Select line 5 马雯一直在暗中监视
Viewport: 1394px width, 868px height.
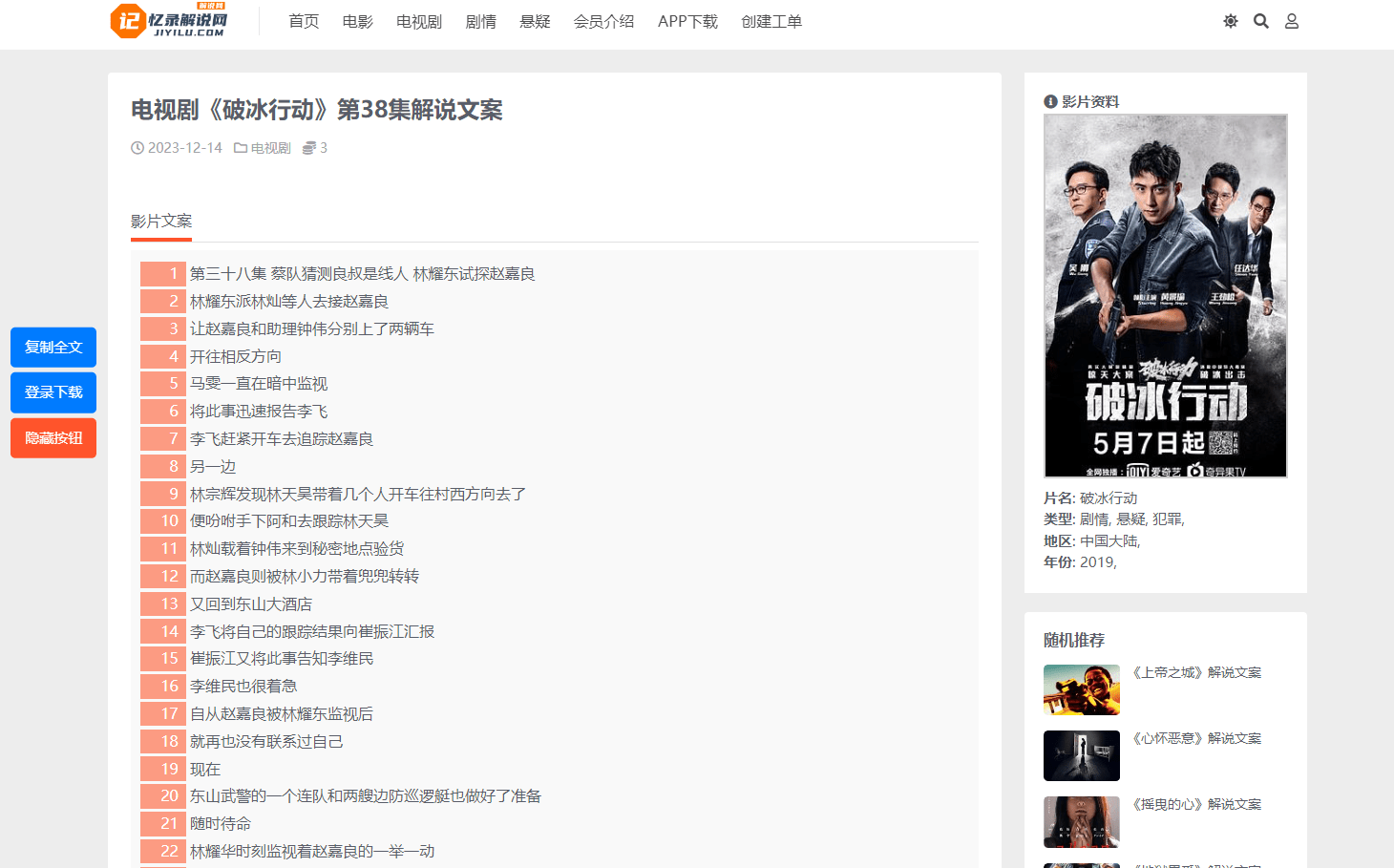259,384
